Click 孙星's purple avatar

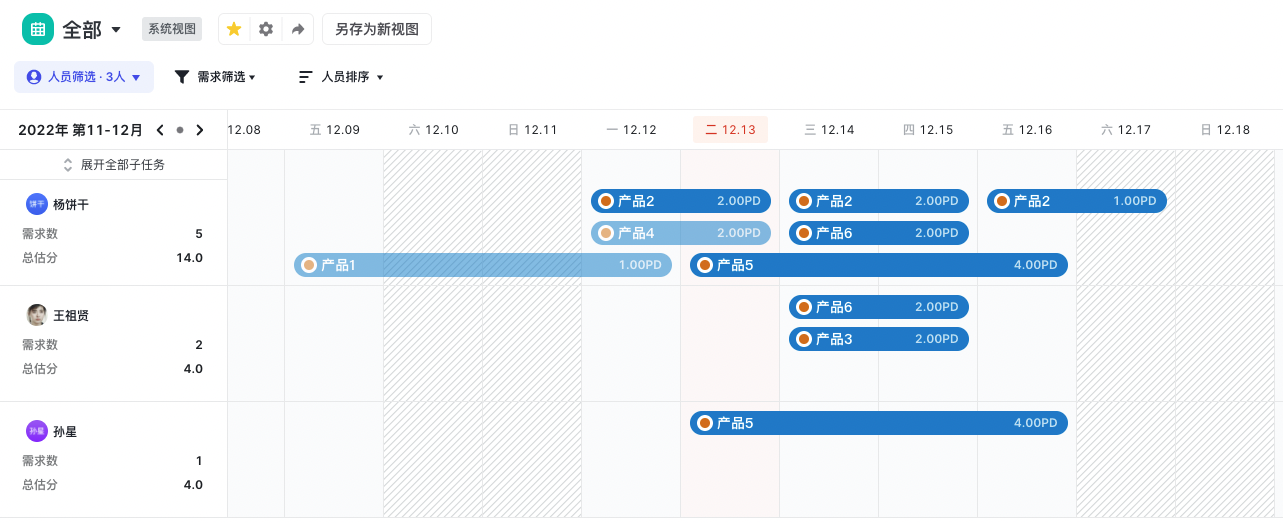click(x=37, y=431)
